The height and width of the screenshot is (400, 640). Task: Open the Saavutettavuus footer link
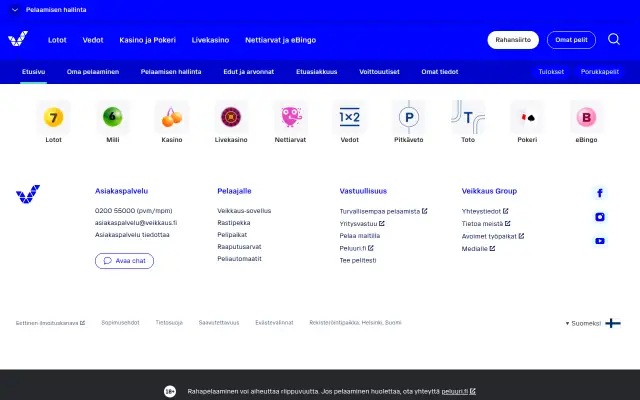pos(219,323)
